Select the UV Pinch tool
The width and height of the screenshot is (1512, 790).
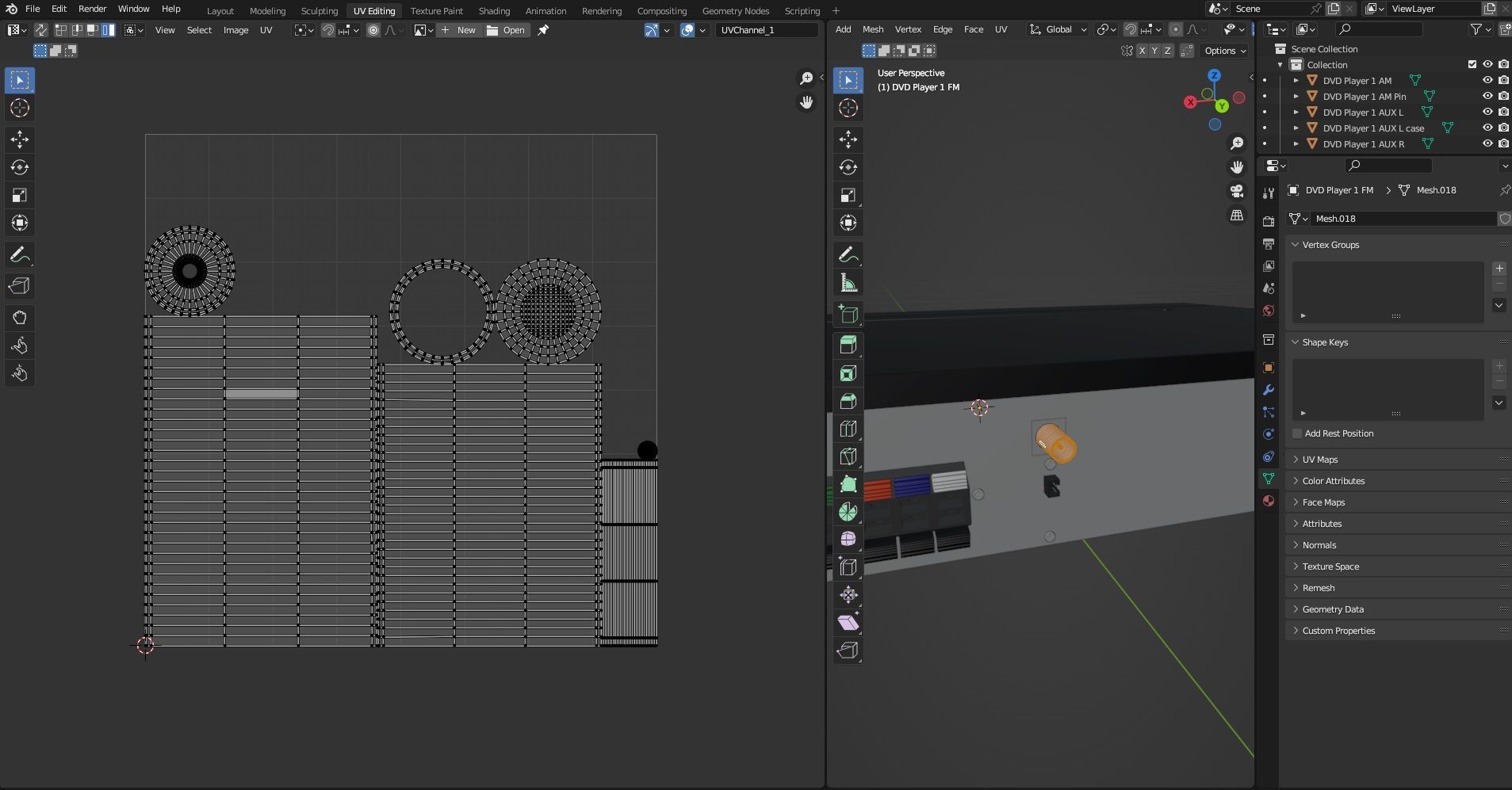20,373
